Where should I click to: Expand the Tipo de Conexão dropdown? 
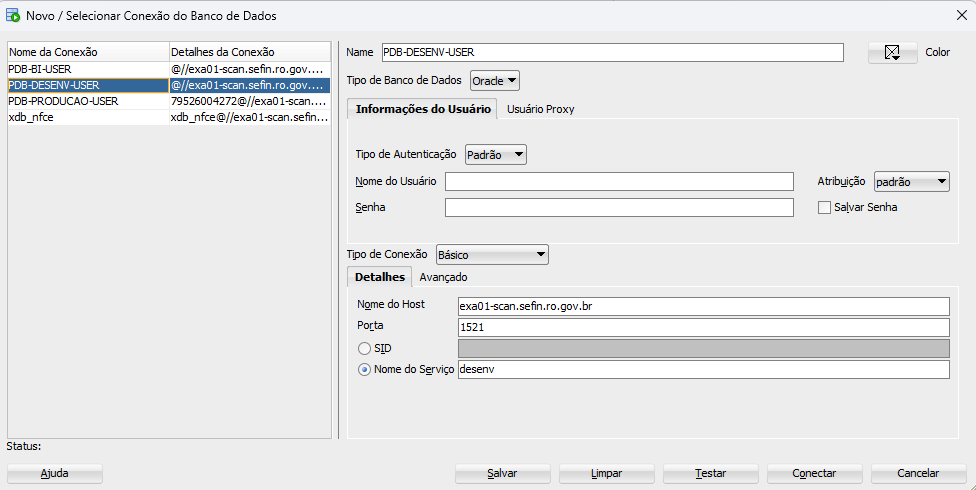492,255
